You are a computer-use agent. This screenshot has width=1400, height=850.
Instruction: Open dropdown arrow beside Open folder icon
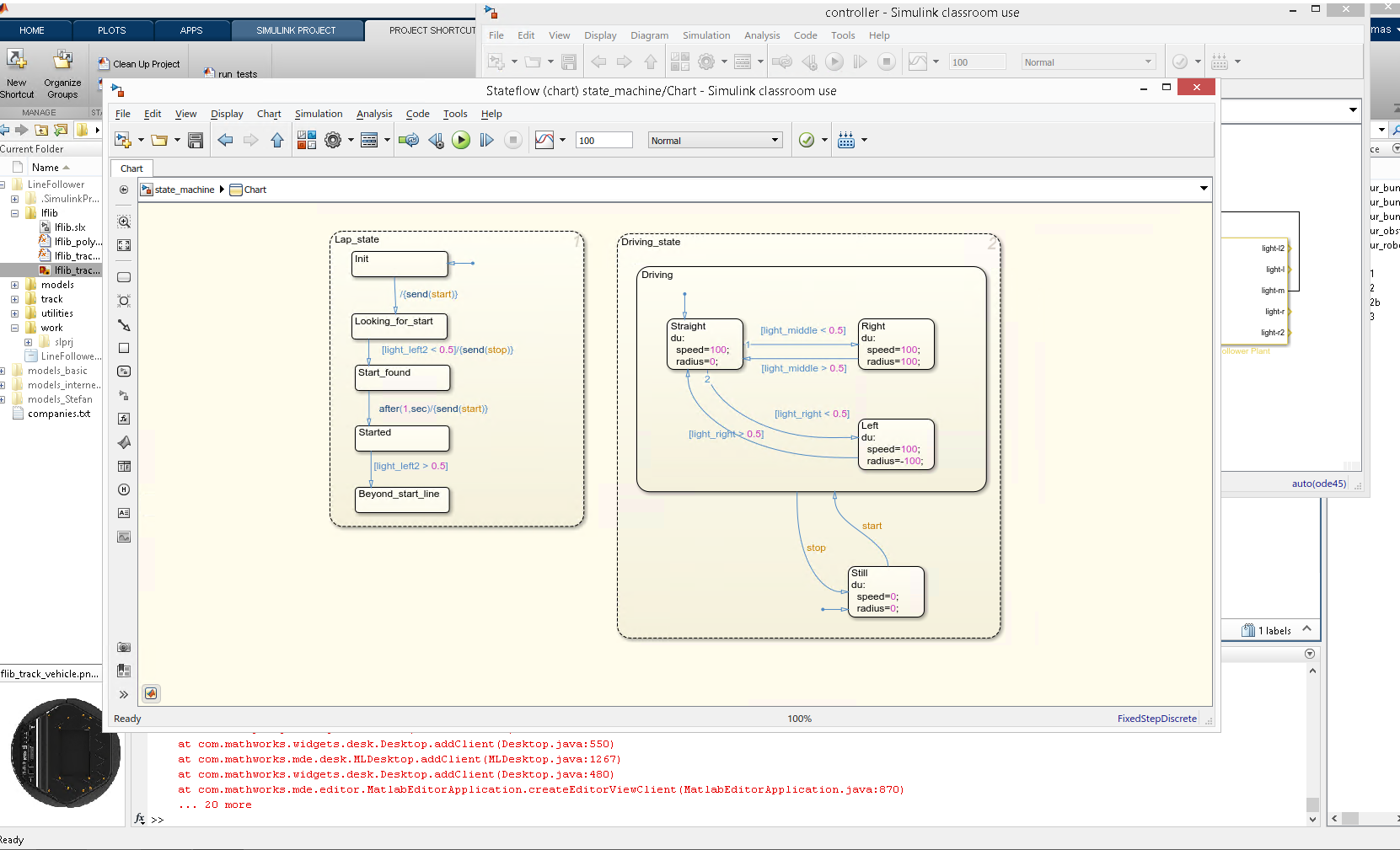click(177, 141)
